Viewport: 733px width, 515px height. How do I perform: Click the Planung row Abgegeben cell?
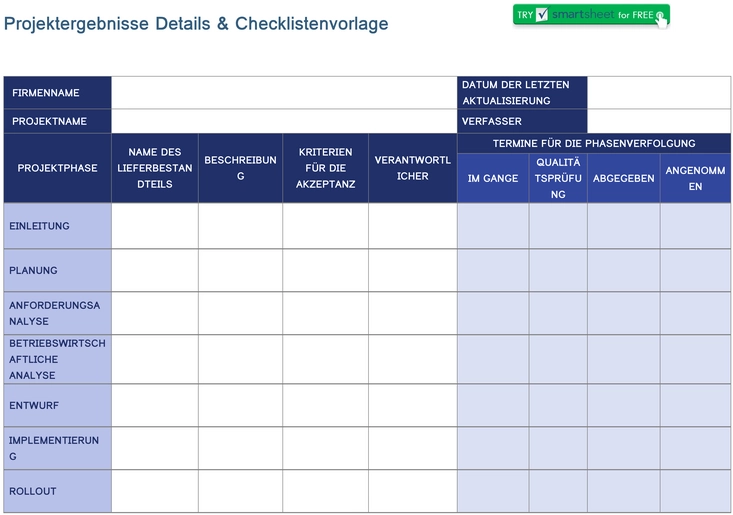[624, 270]
